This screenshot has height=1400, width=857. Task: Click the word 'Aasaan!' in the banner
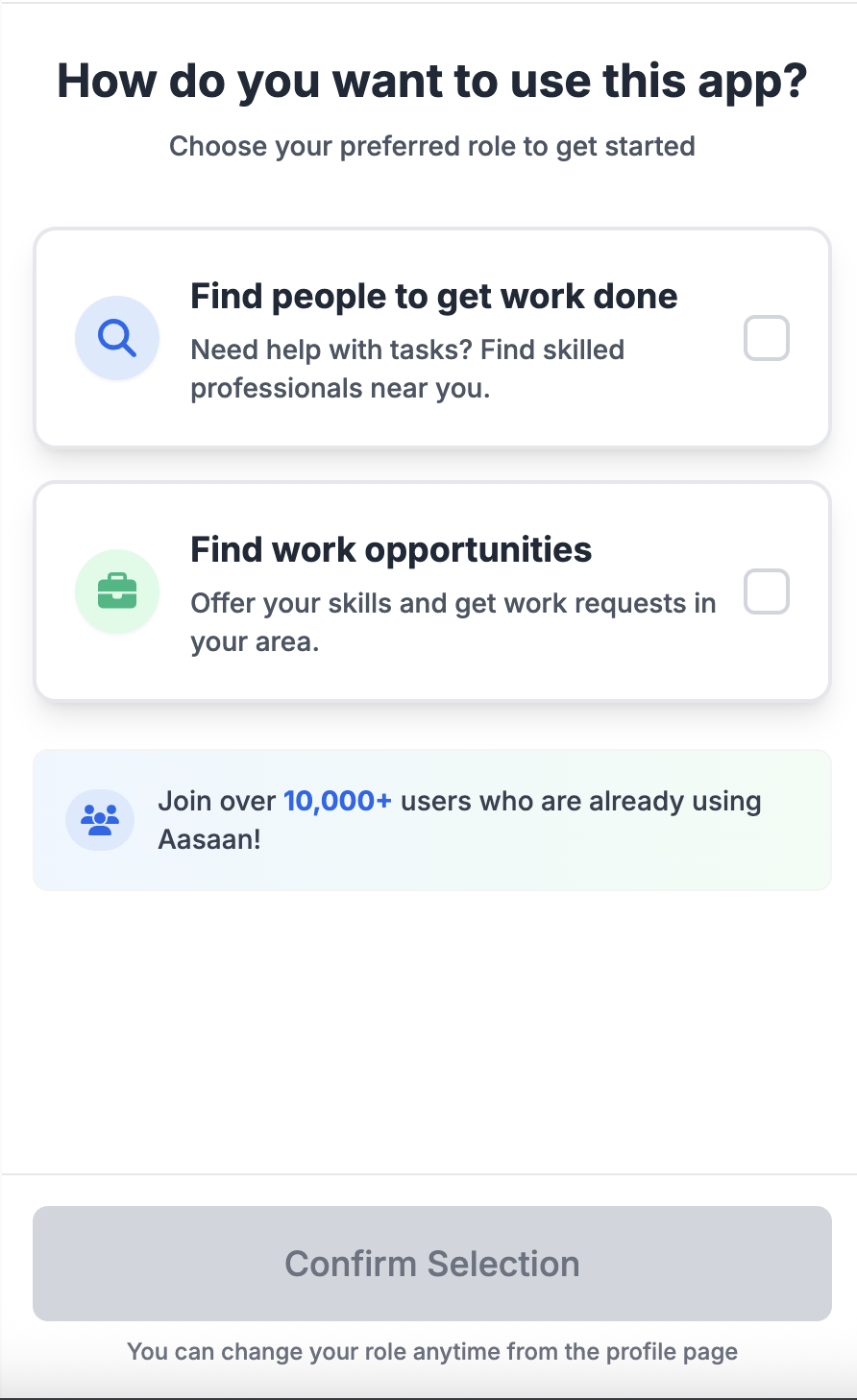209,839
